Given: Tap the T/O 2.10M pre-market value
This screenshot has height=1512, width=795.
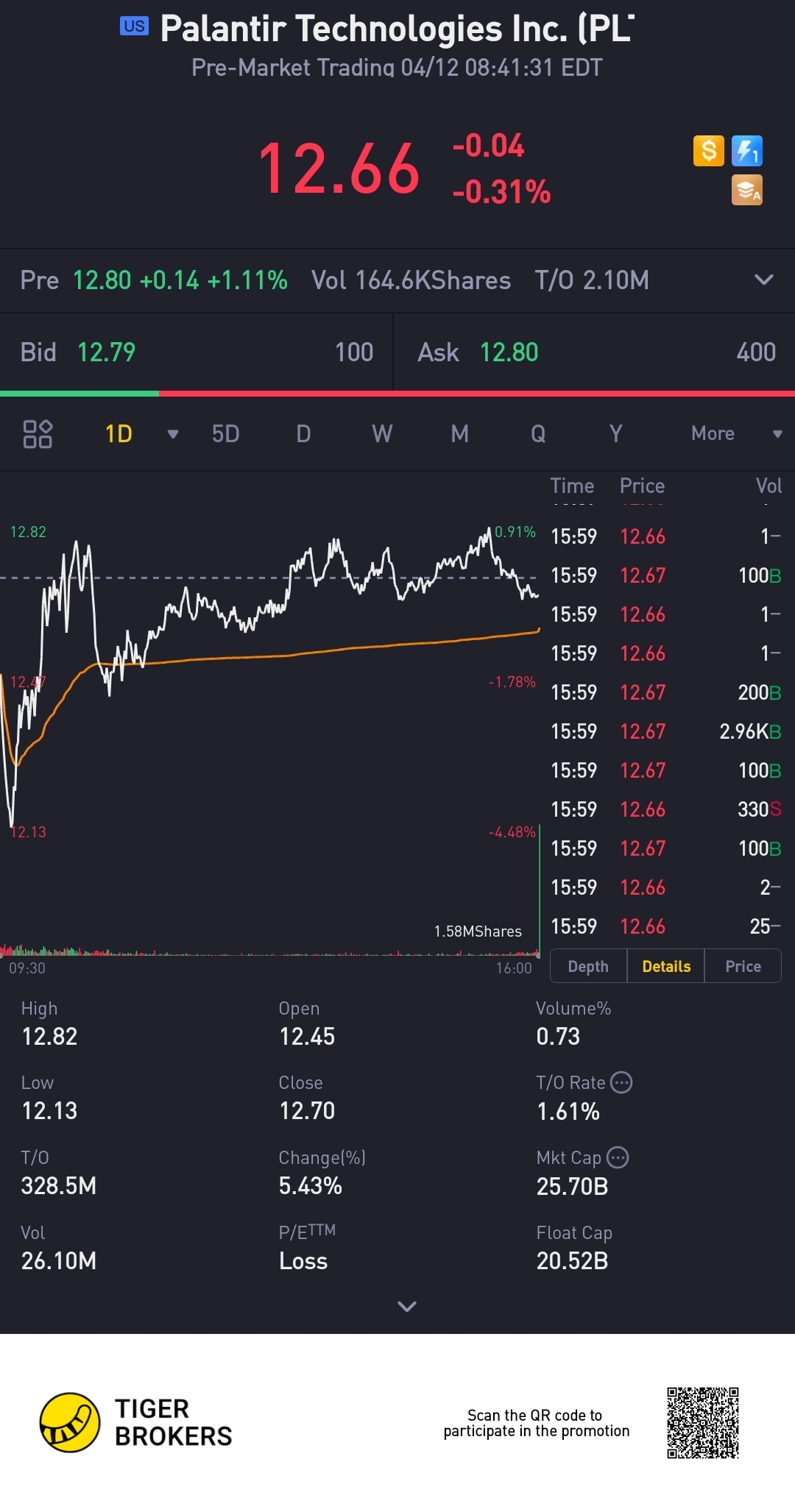Looking at the screenshot, I should (592, 280).
